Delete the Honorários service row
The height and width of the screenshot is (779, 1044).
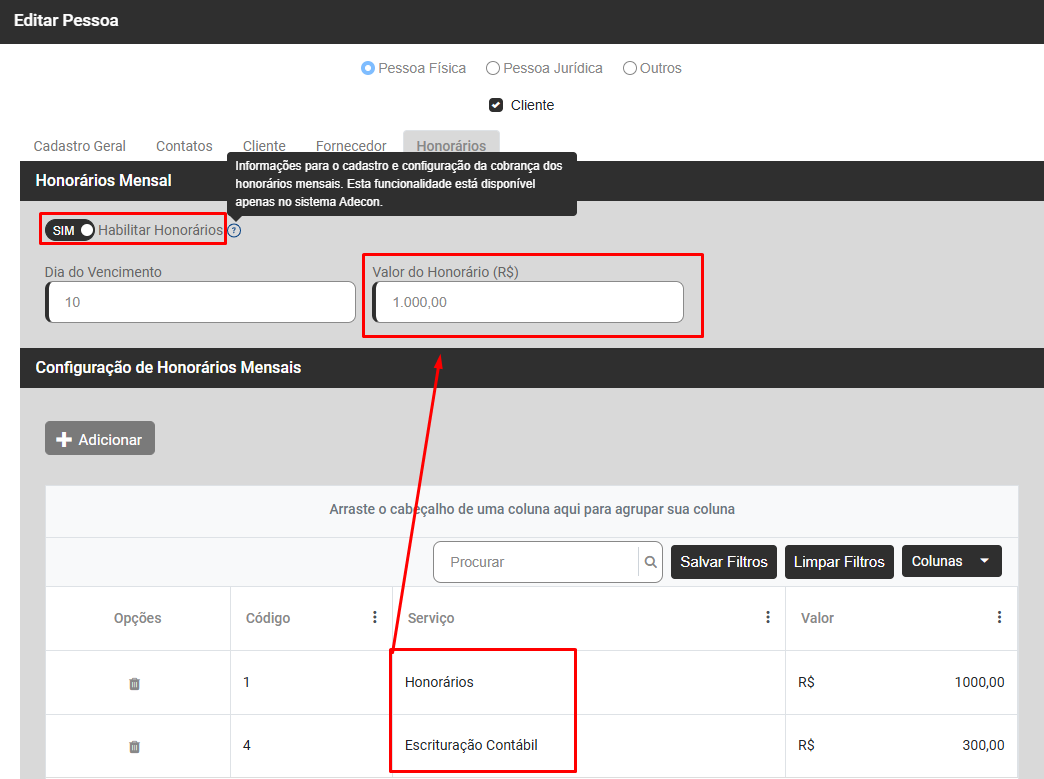pyautogui.click(x=135, y=684)
